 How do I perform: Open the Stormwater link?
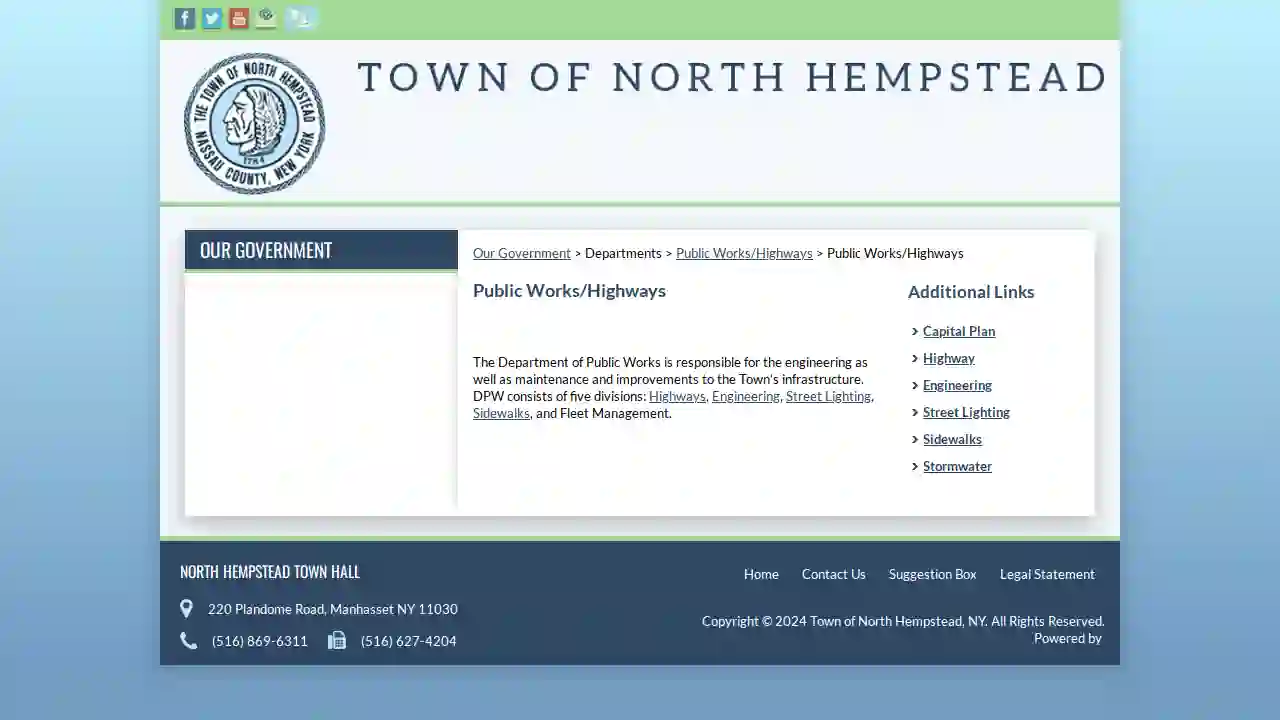(957, 466)
